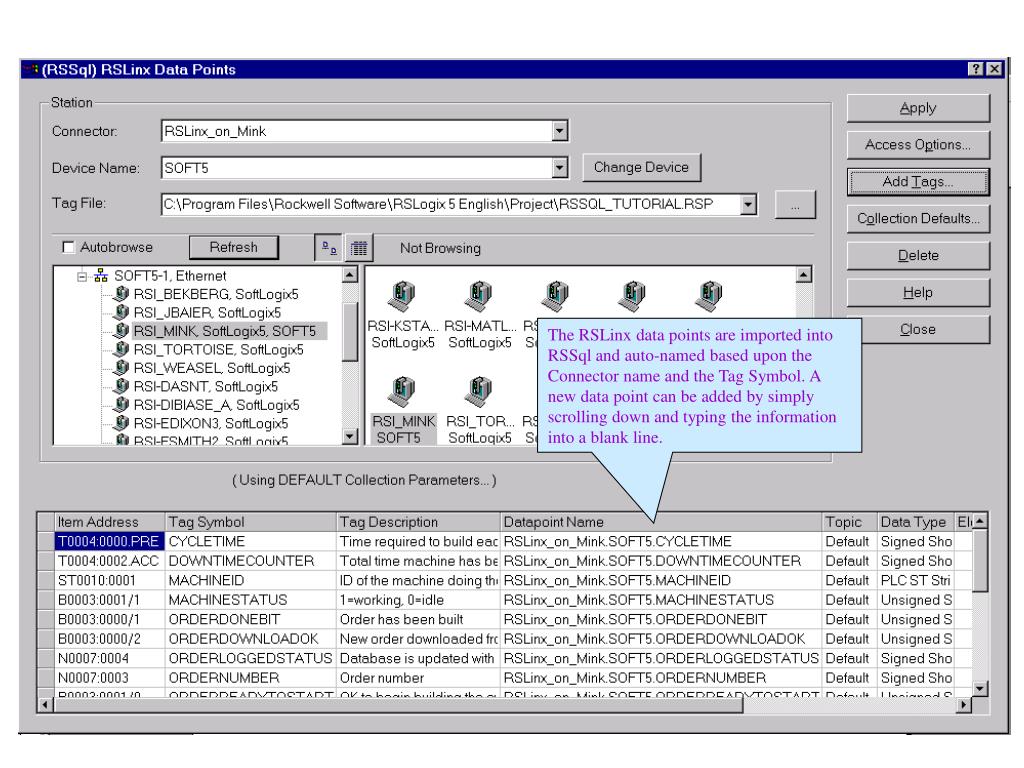Open the Connector dropdown list
Screen dimensions: 1024x768
[x=559, y=131]
